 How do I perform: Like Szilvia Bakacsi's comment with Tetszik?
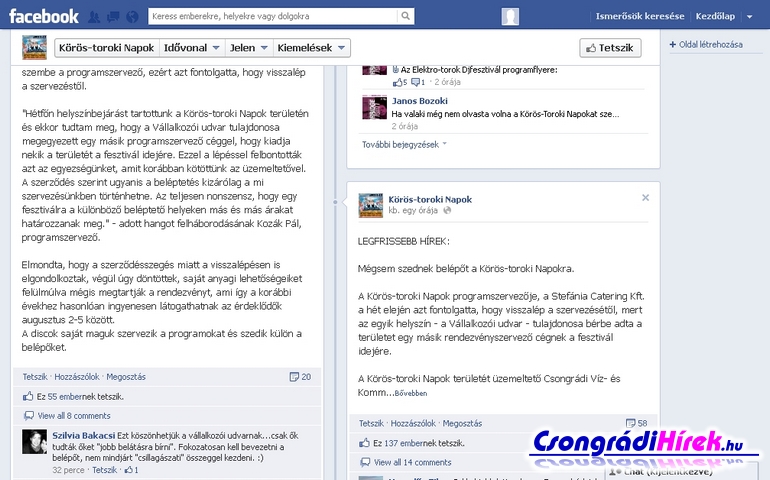tap(105, 470)
